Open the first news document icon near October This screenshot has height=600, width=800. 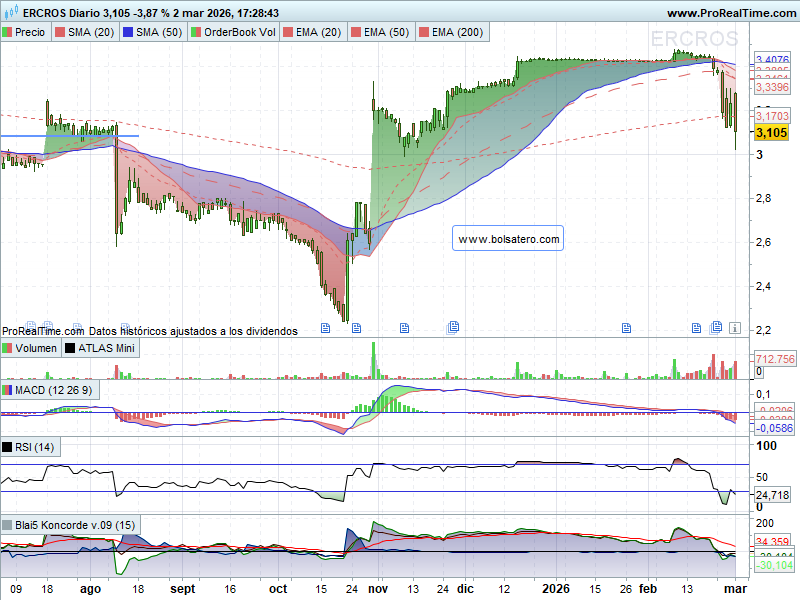pyautogui.click(x=325, y=327)
